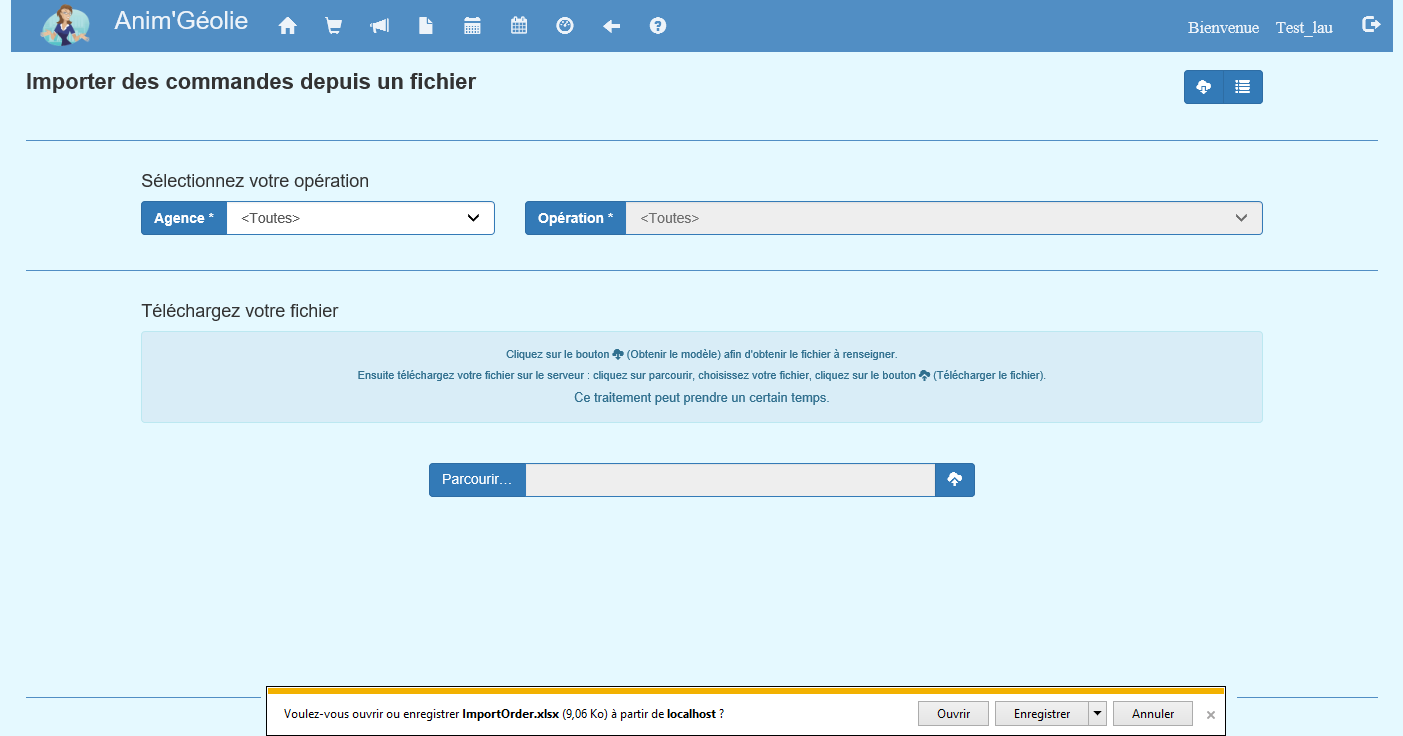
Task: Click the Test_lau username link
Action: [1304, 28]
